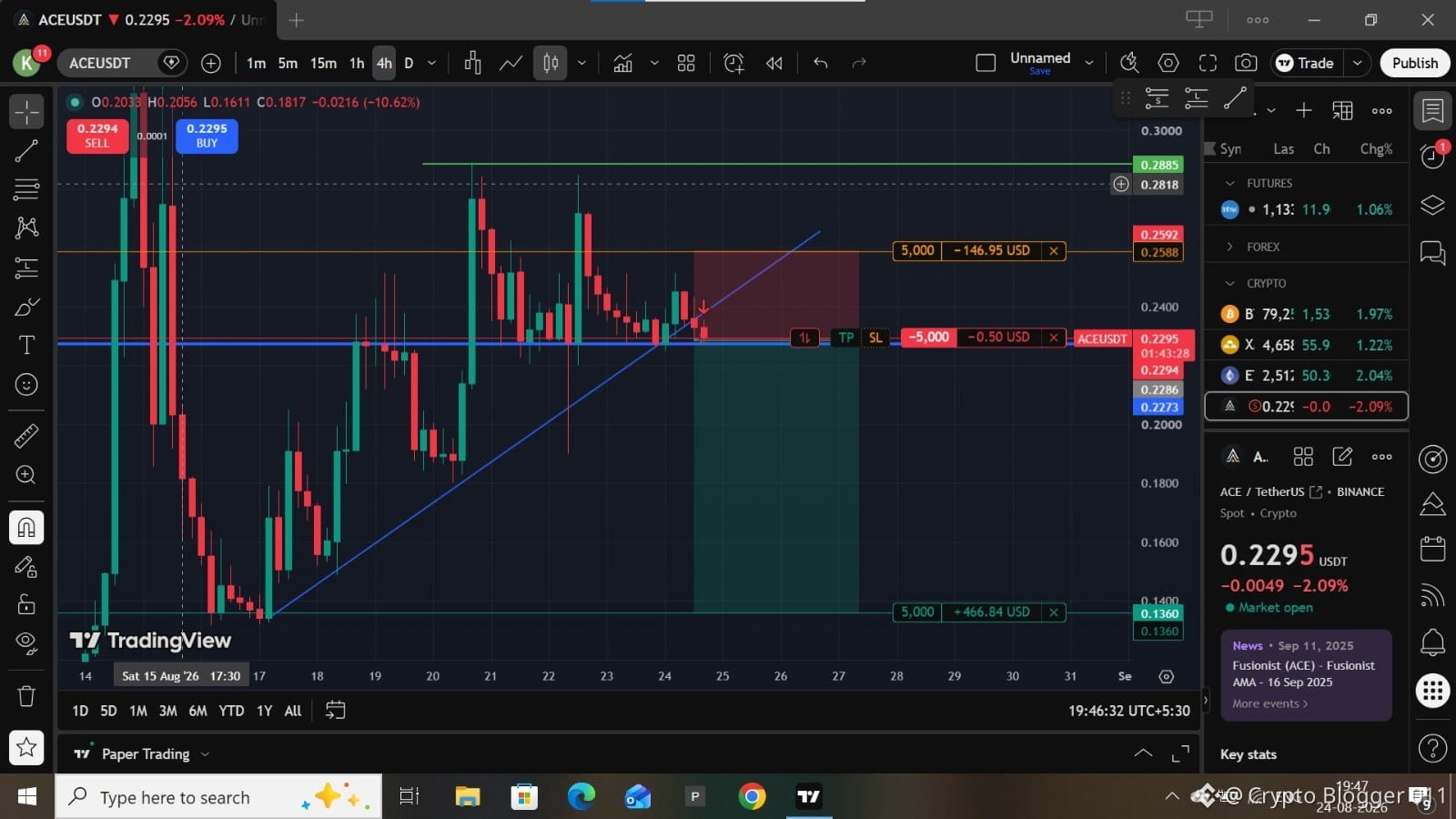Add a symbol to the watchlist
The image size is (1456, 819).
[1304, 111]
